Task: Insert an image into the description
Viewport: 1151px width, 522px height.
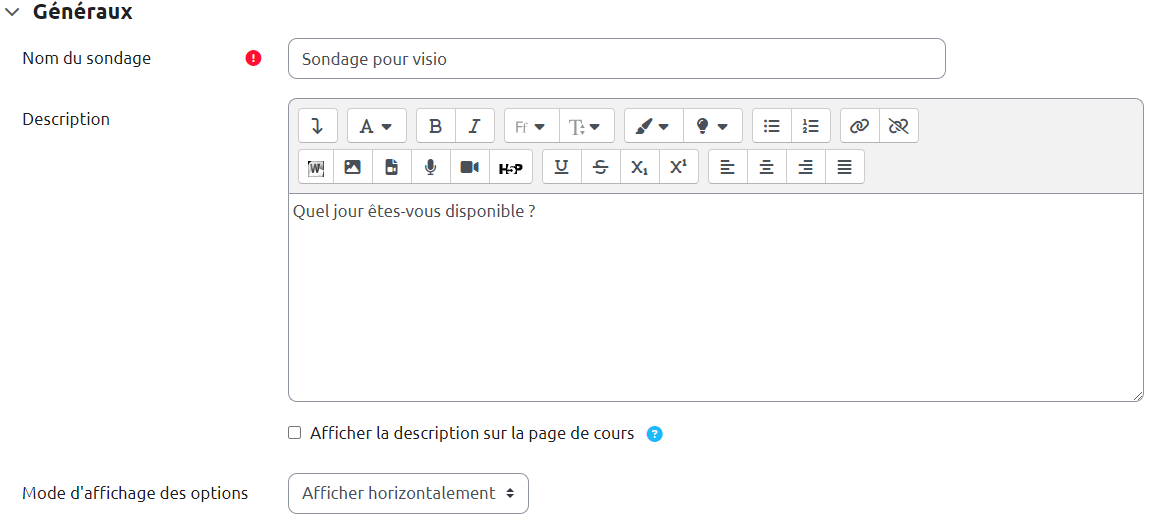Action: (352, 167)
